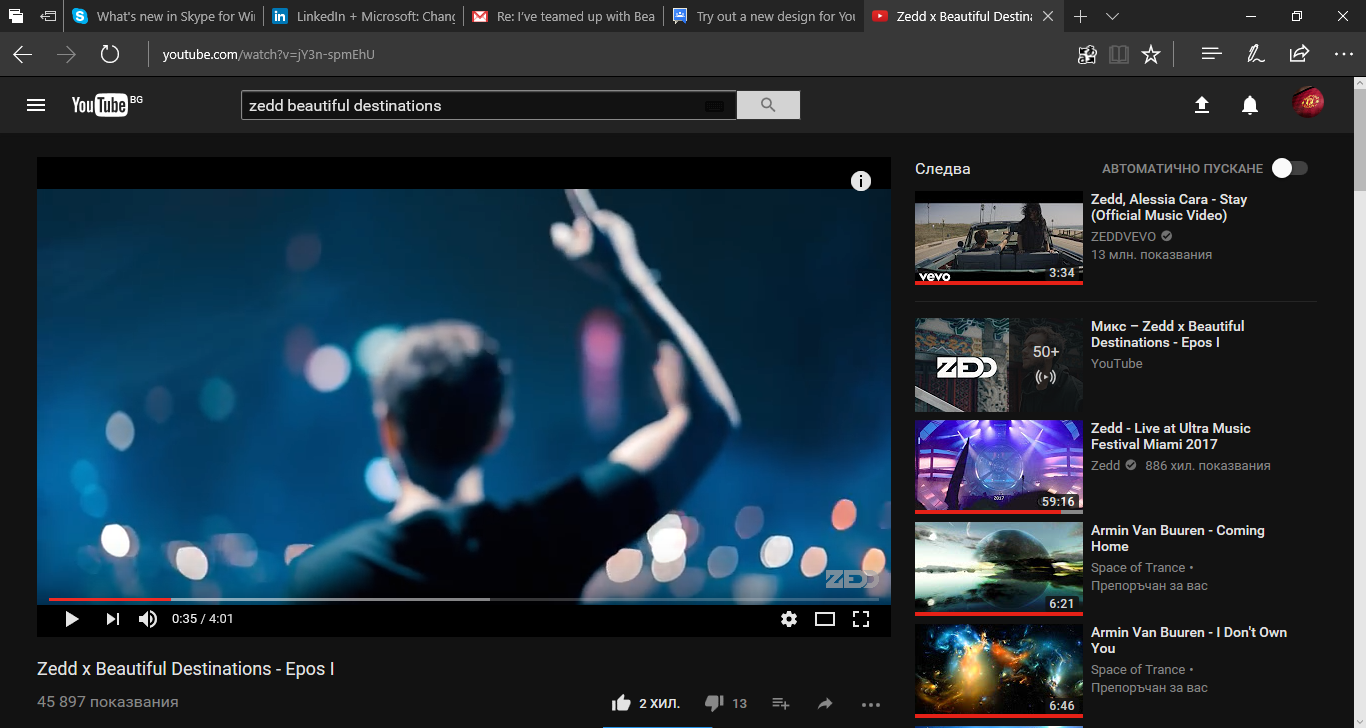Seek in the video progress bar
The image size is (1366, 728).
point(464,599)
